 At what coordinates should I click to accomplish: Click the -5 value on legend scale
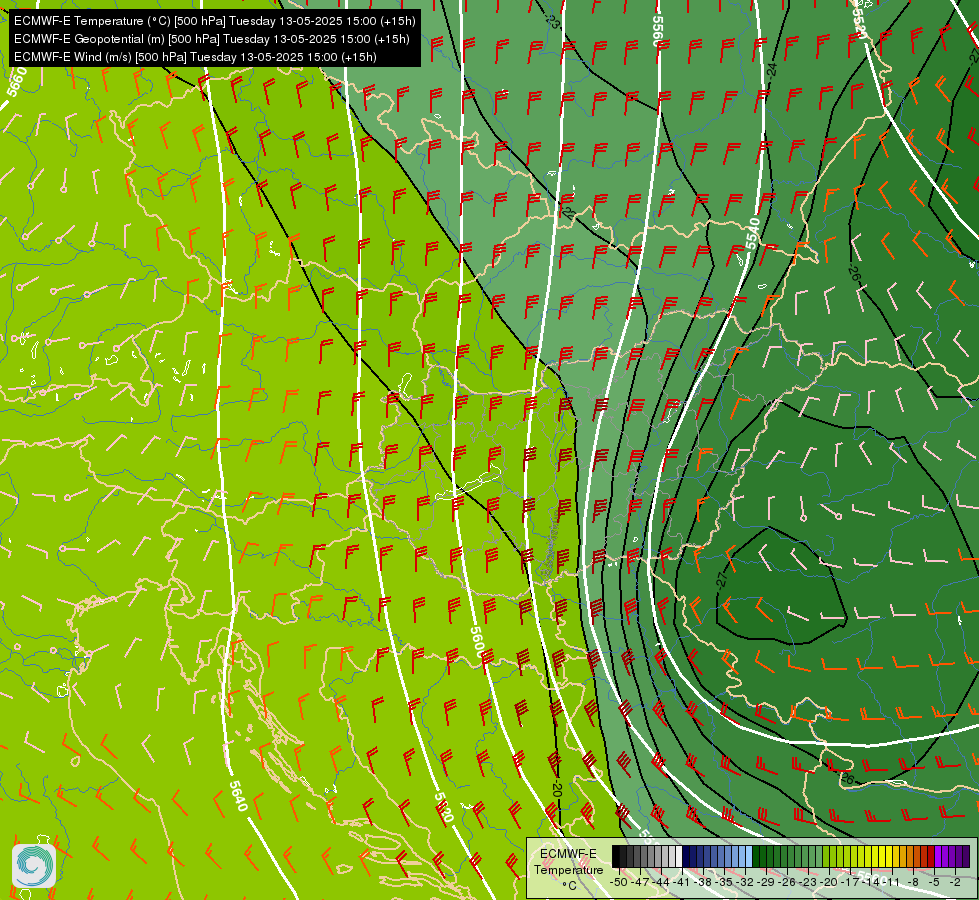pyautogui.click(x=934, y=882)
